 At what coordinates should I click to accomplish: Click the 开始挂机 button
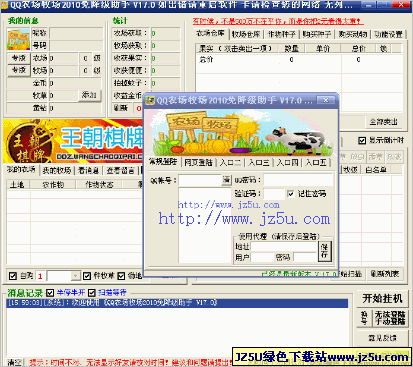[x=382, y=298]
